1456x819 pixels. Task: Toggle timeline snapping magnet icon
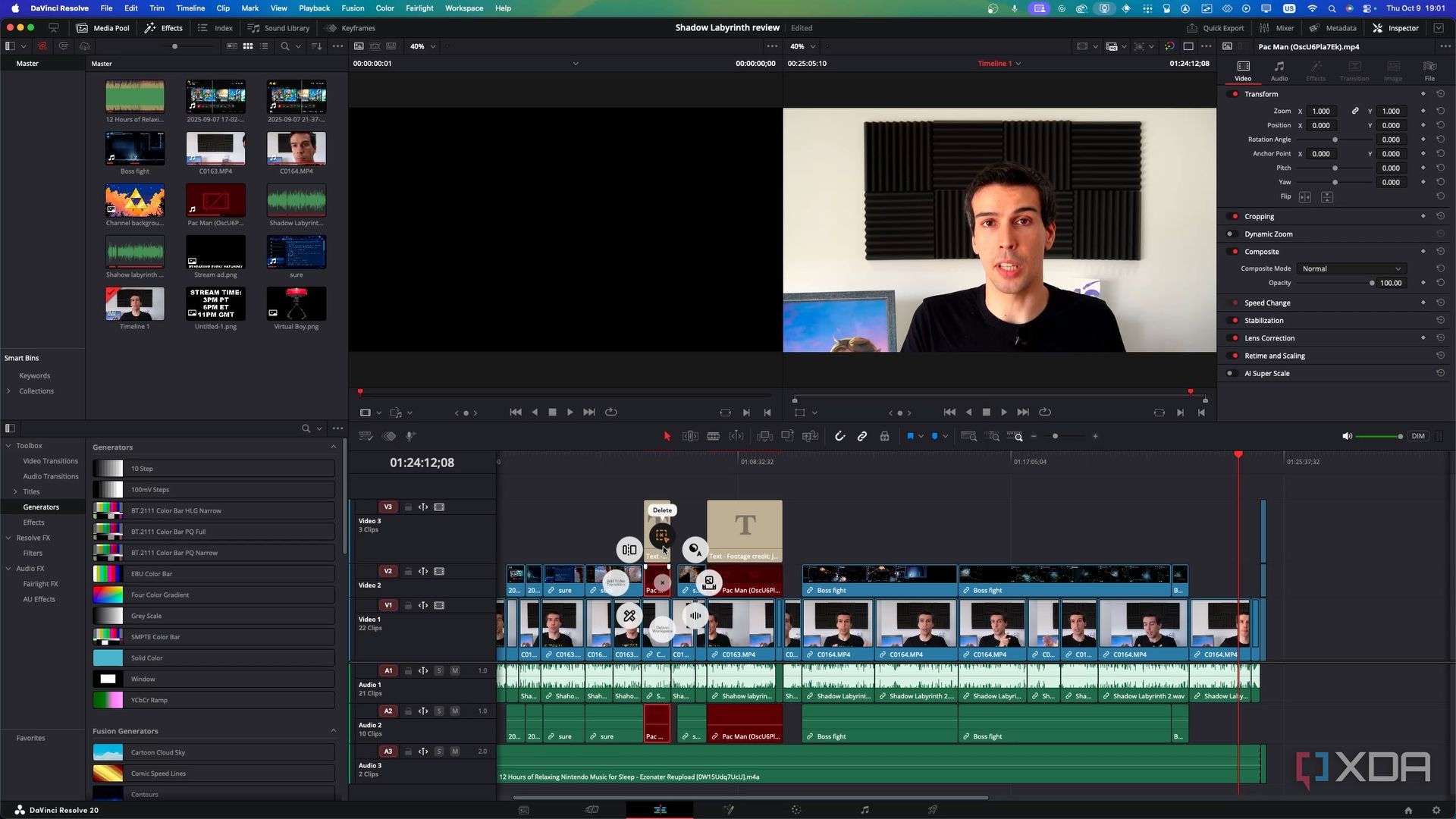839,436
